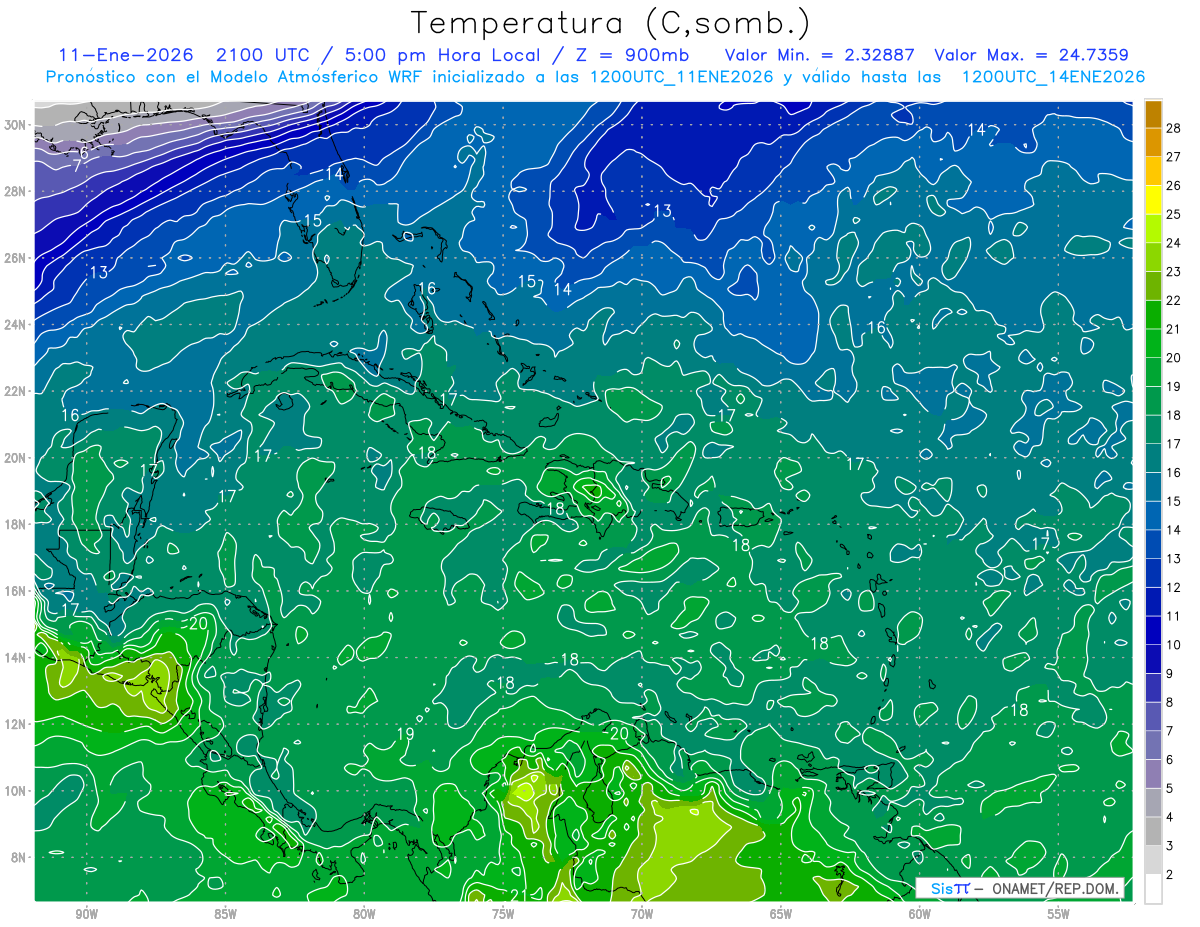Click the colorbar label '7'
The width and height of the screenshot is (1200, 927).
pyautogui.click(x=1170, y=731)
